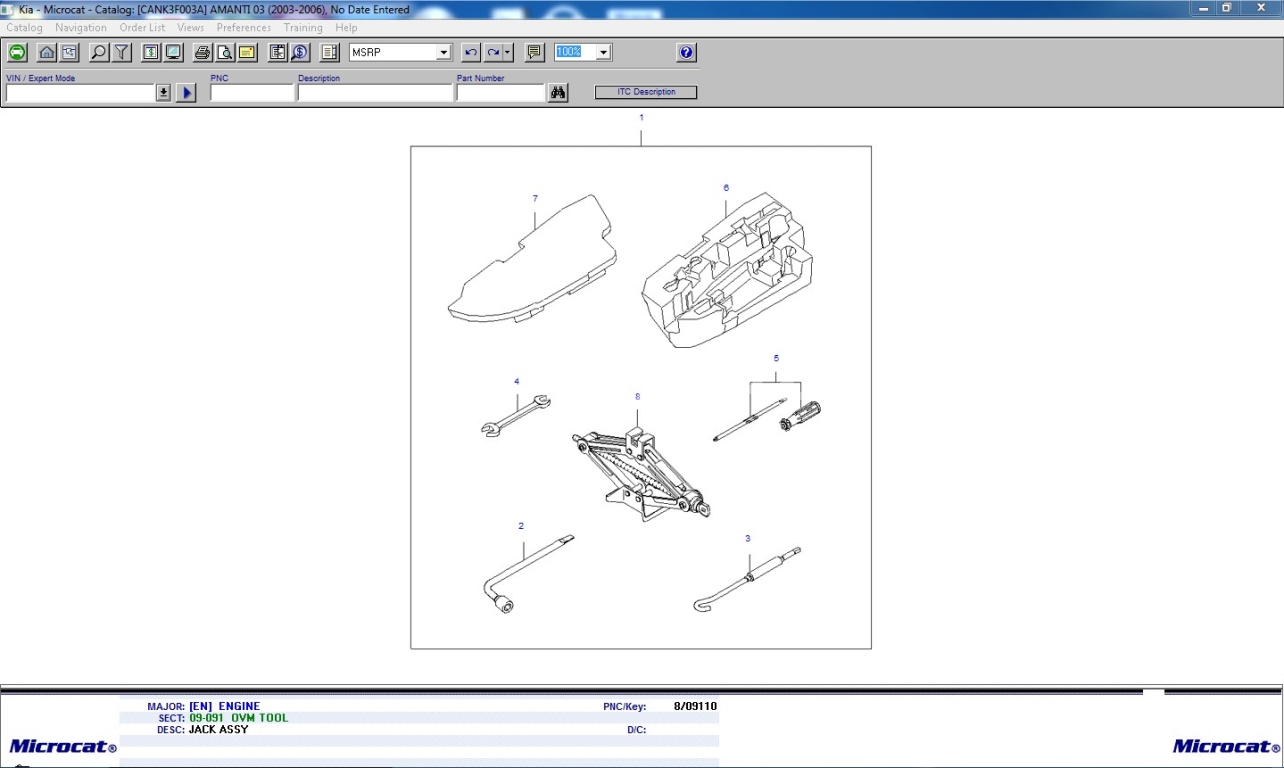1284x768 pixels.
Task: Select callout 3 for the jack handle
Action: coord(747,538)
